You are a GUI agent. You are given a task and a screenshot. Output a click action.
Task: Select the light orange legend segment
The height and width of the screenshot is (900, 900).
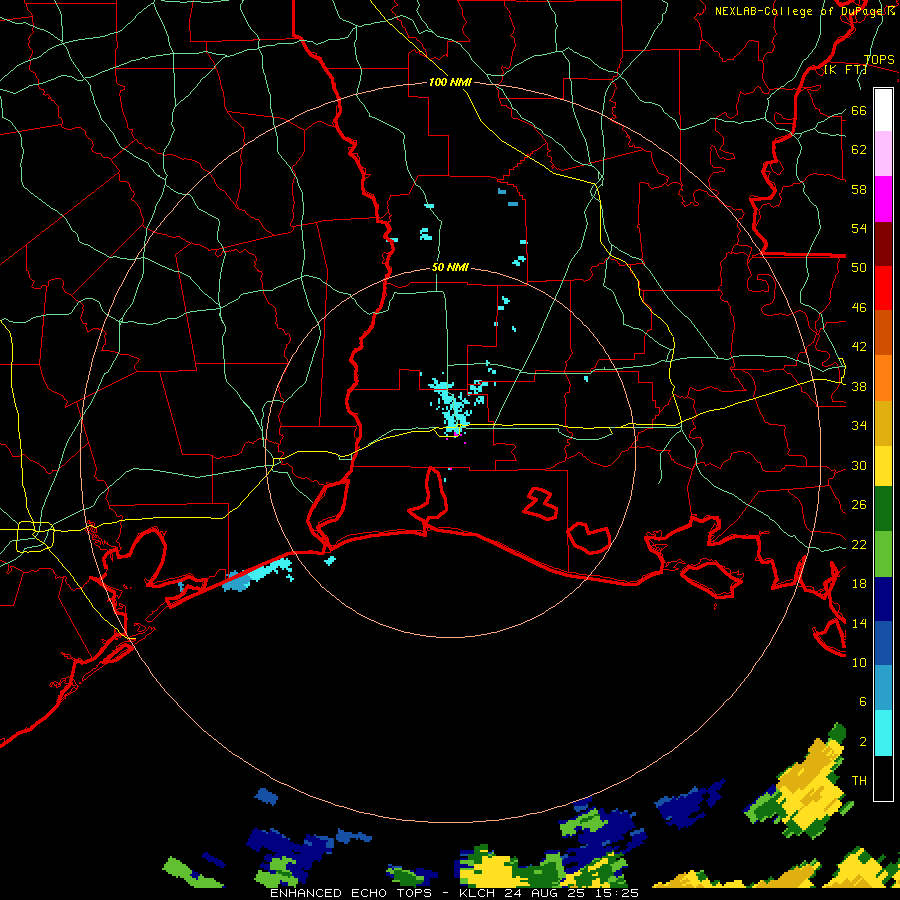[883, 378]
